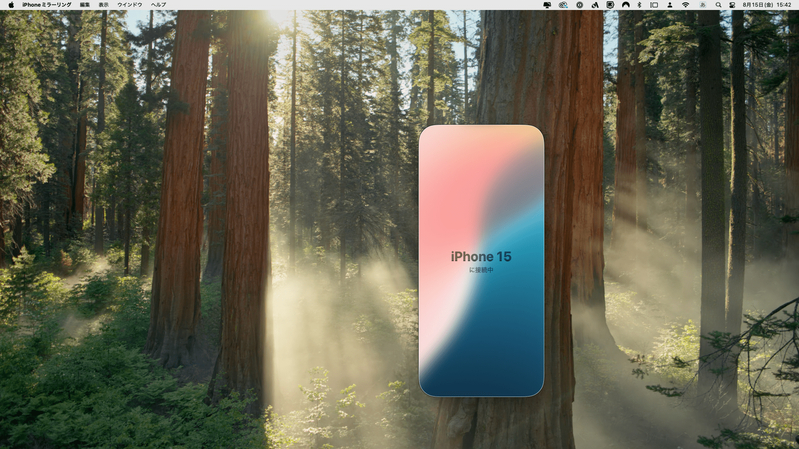The image size is (799, 449).
Task: Open the 1Password menu bar icon
Action: (579, 5)
